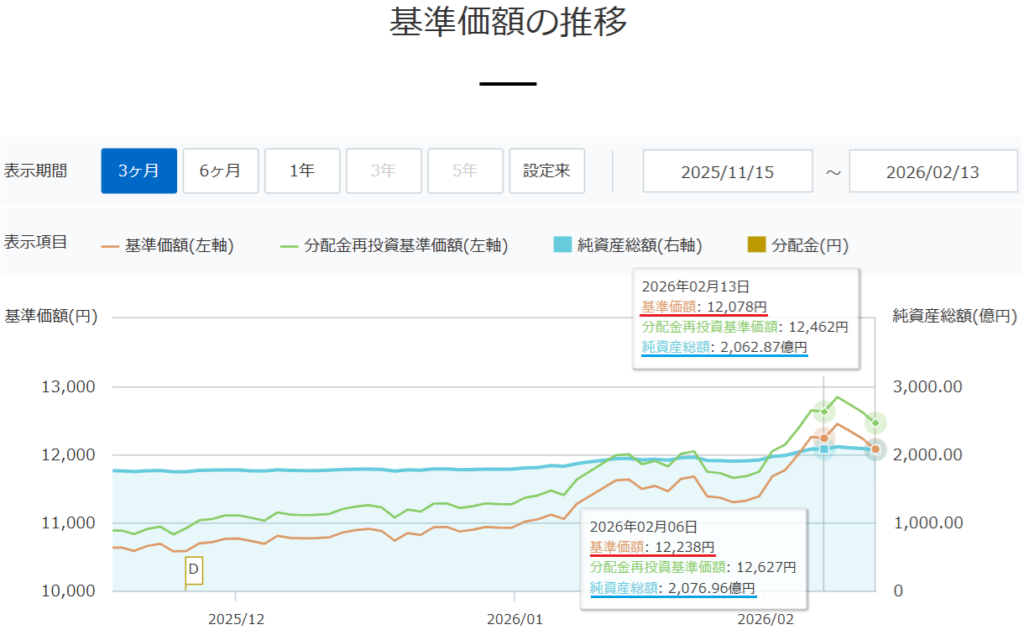The height and width of the screenshot is (630, 1024).
Task: Choose the 1年 period button
Action: (302, 171)
